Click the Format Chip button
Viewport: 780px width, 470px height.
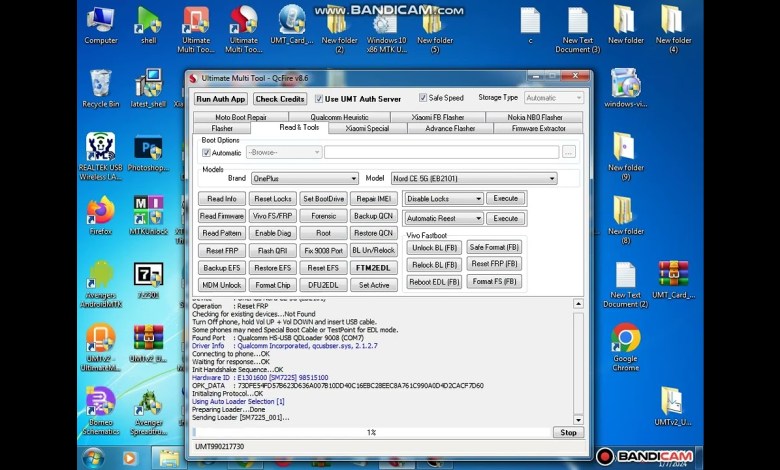(x=273, y=285)
